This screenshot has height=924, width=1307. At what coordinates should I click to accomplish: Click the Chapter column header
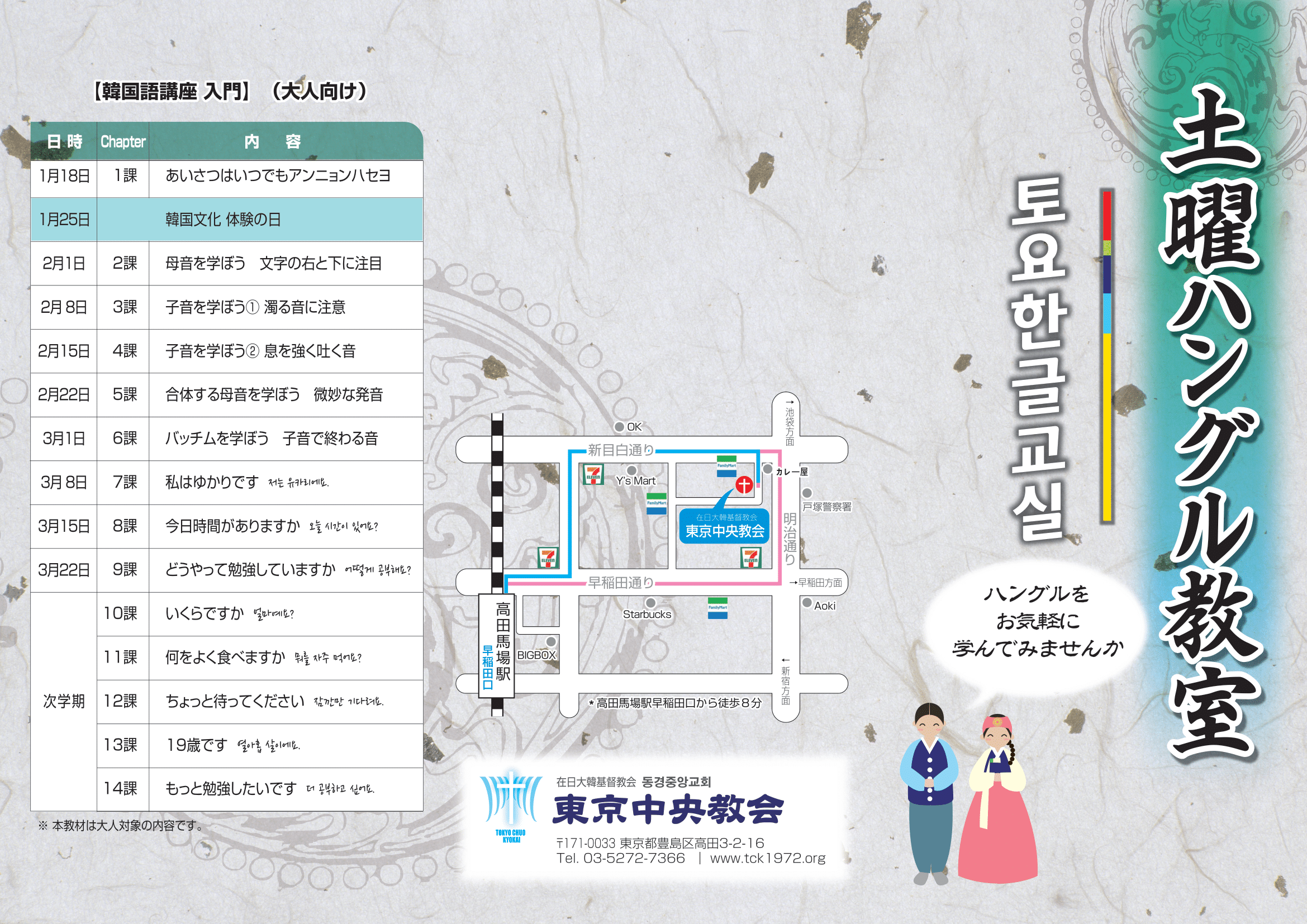[x=123, y=142]
